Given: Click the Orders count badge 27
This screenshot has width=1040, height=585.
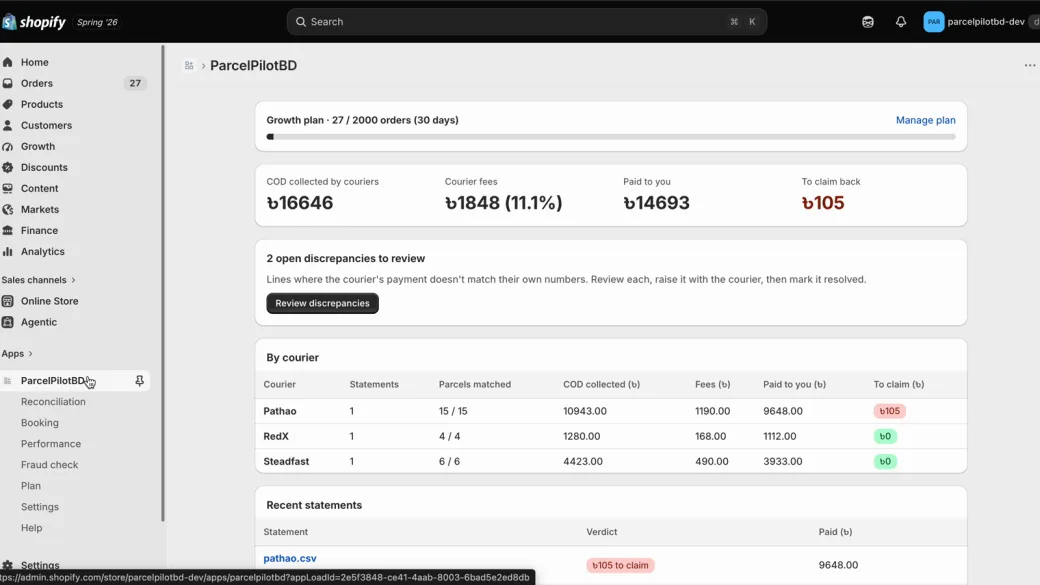Looking at the screenshot, I should tap(135, 84).
